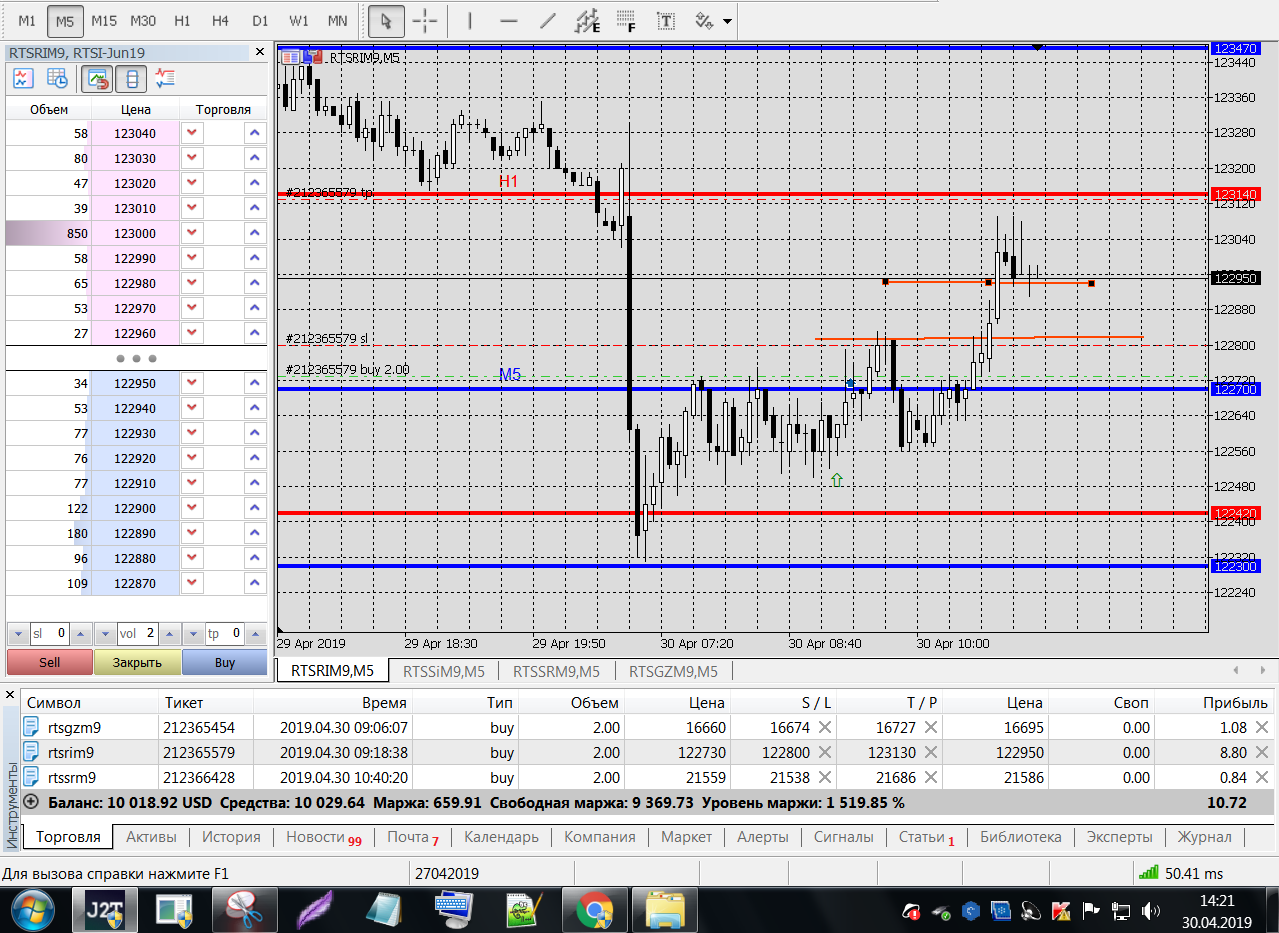Open the RTSSiM9,M5 chart tab
Screen dimensions: 1279x933
444,671
